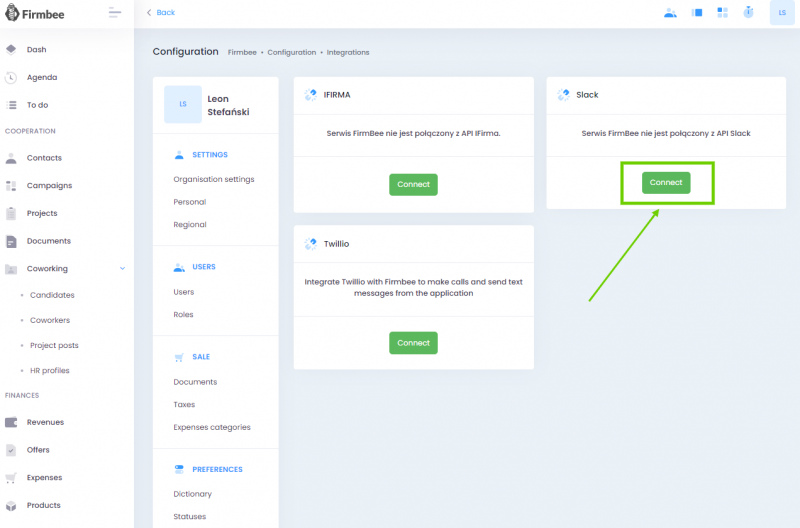Viewport: 800px width, 528px height.
Task: Open Project posts under Coworking
Action: point(54,346)
